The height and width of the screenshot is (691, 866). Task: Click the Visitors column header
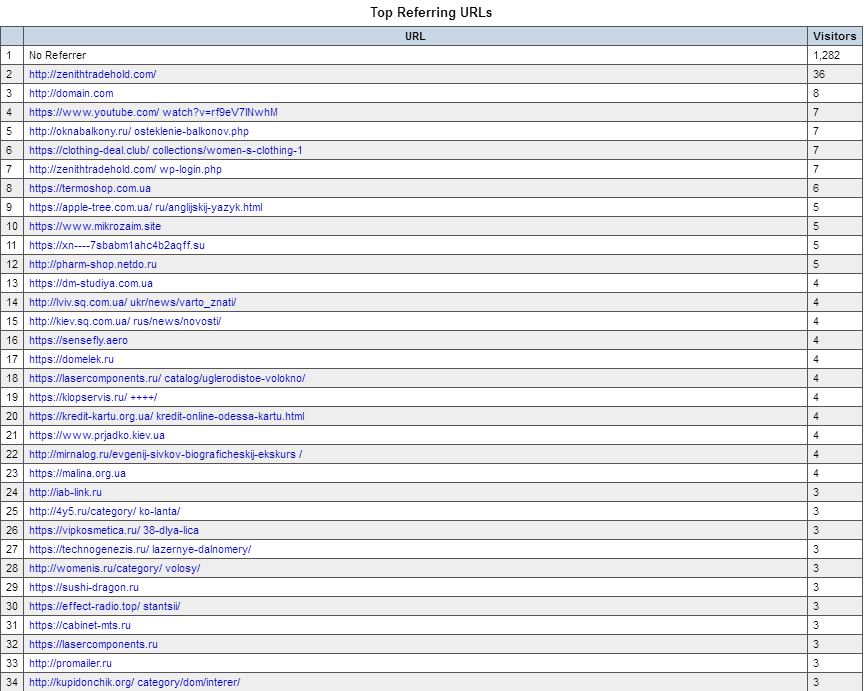[x=835, y=36]
